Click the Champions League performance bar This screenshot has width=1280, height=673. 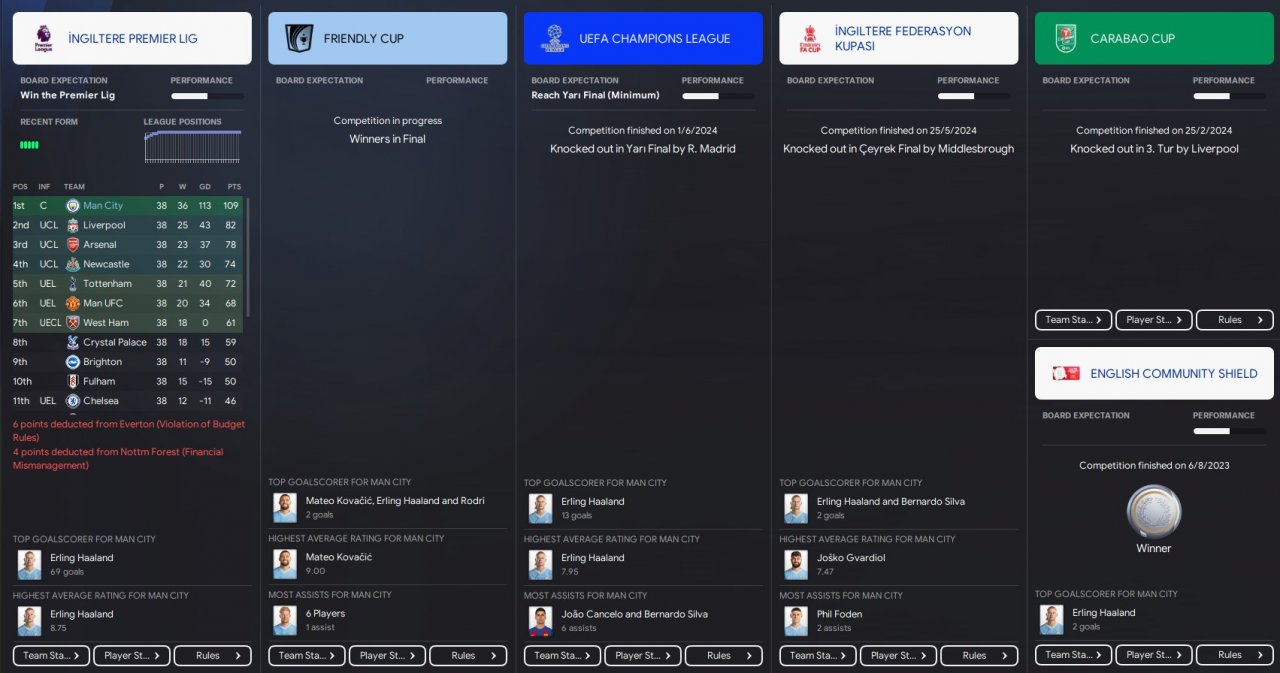tap(718, 96)
